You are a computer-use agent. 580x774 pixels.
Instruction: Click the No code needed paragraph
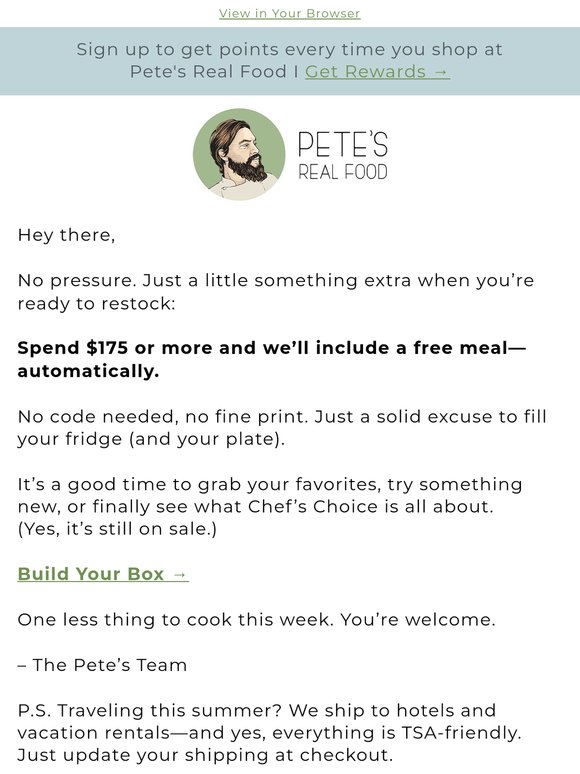pos(282,427)
